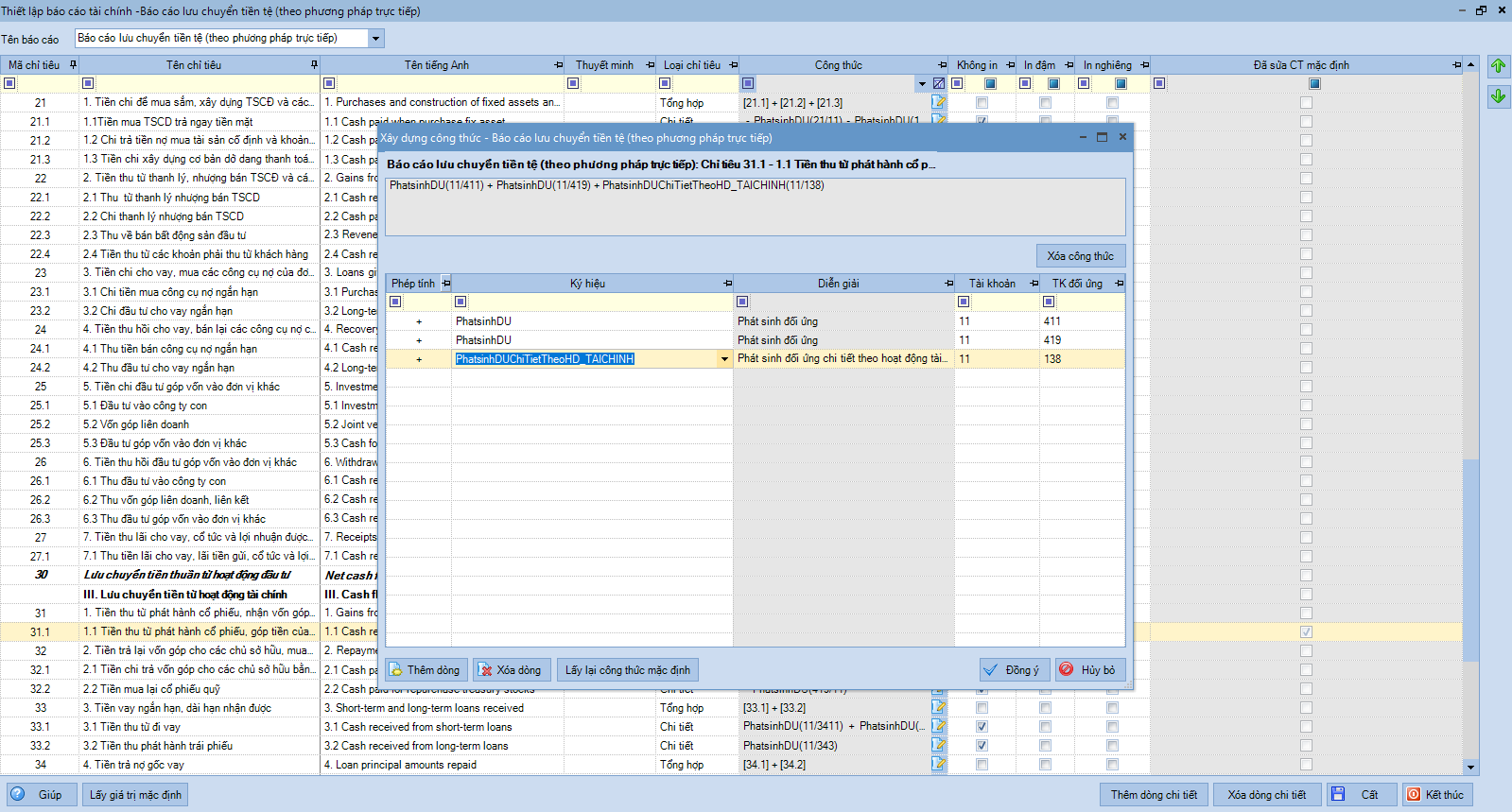The width and height of the screenshot is (1512, 812).
Task: Pin the Phép tính column in dialog
Action: pyautogui.click(x=445, y=284)
